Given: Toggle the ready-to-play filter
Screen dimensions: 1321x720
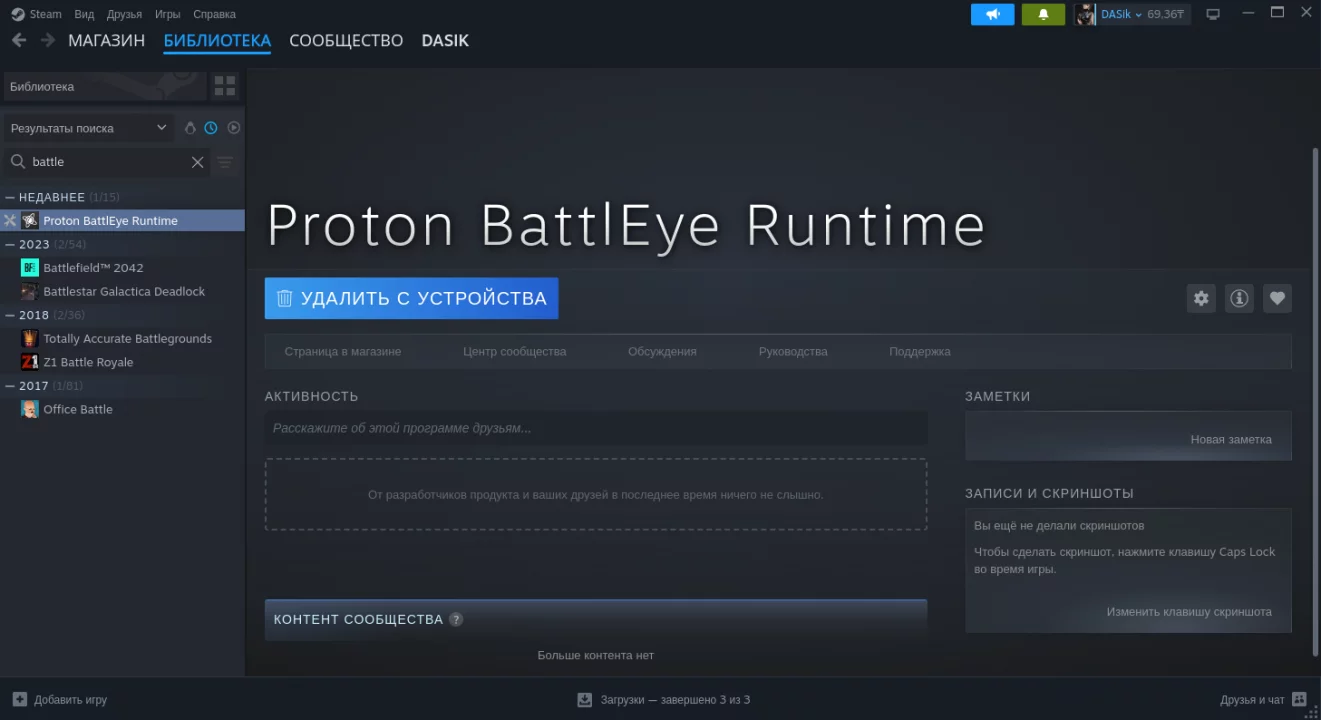Looking at the screenshot, I should click(234, 128).
